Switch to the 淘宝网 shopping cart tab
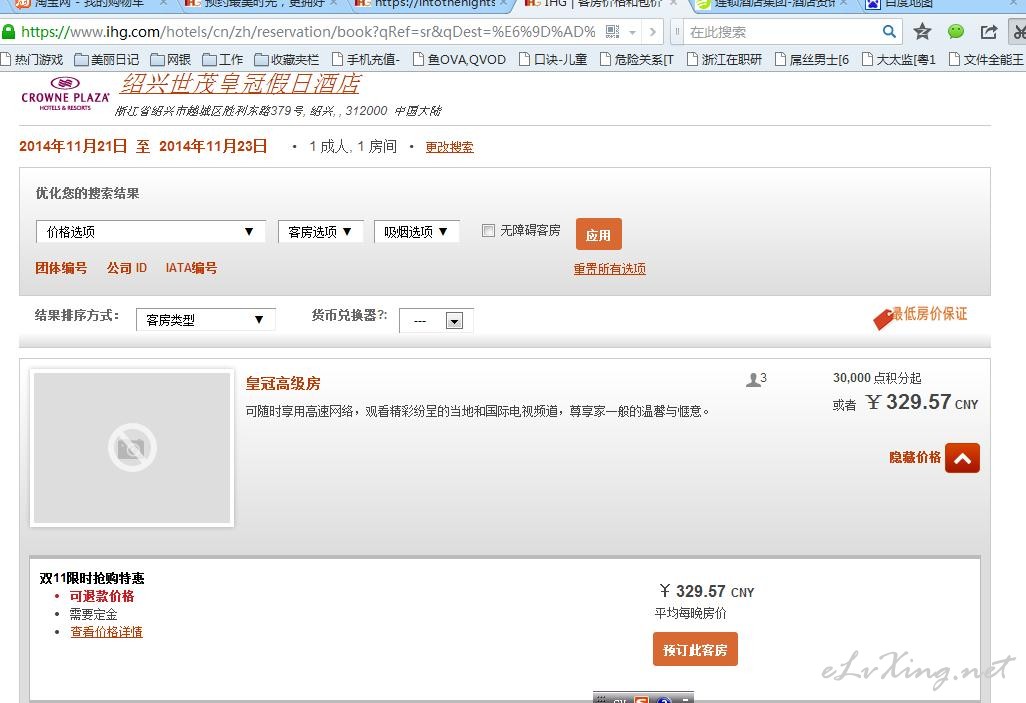 (x=88, y=4)
